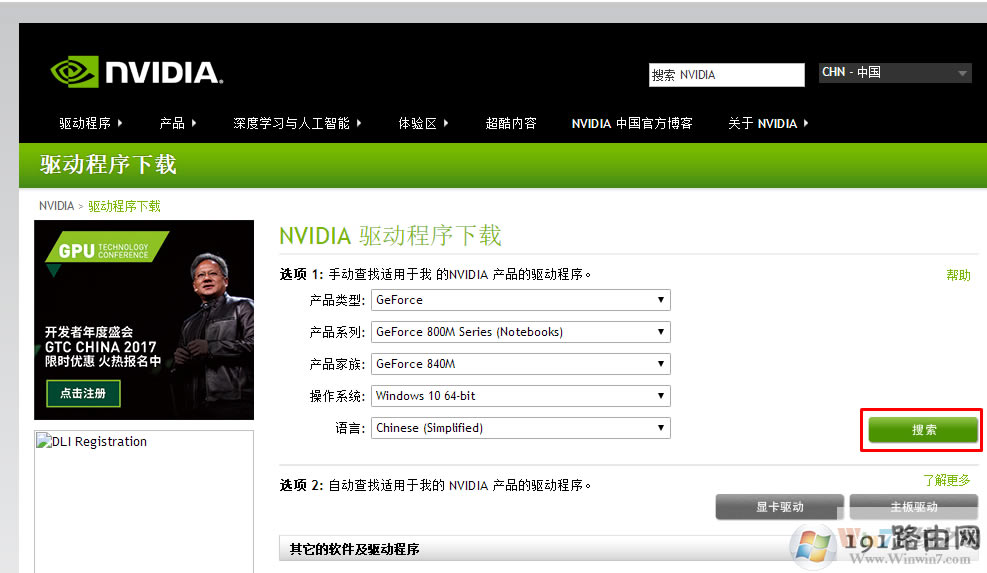
Task: Click the 驱动程序下载 breadcrumb link
Action: coord(124,206)
